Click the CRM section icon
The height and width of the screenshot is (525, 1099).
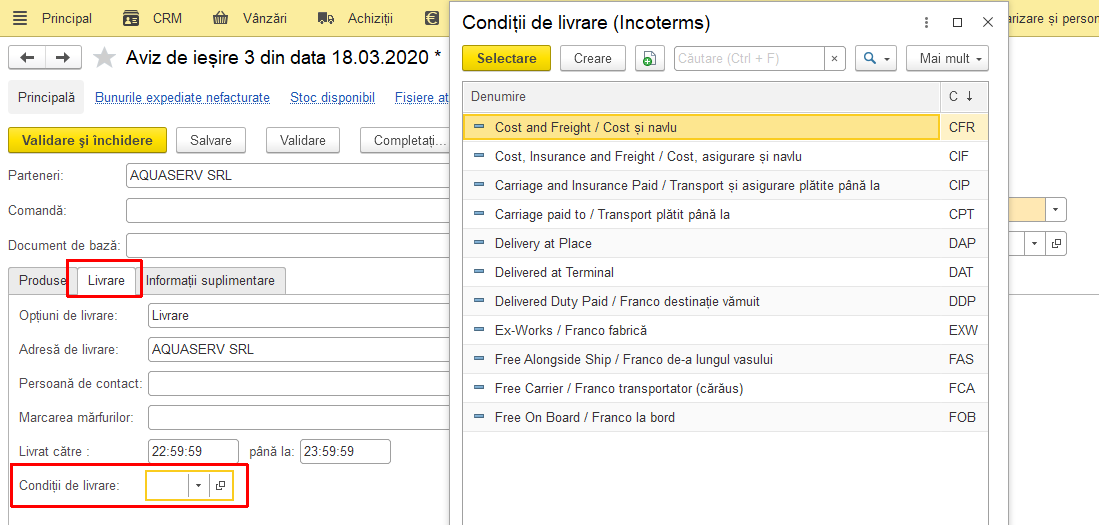(131, 18)
